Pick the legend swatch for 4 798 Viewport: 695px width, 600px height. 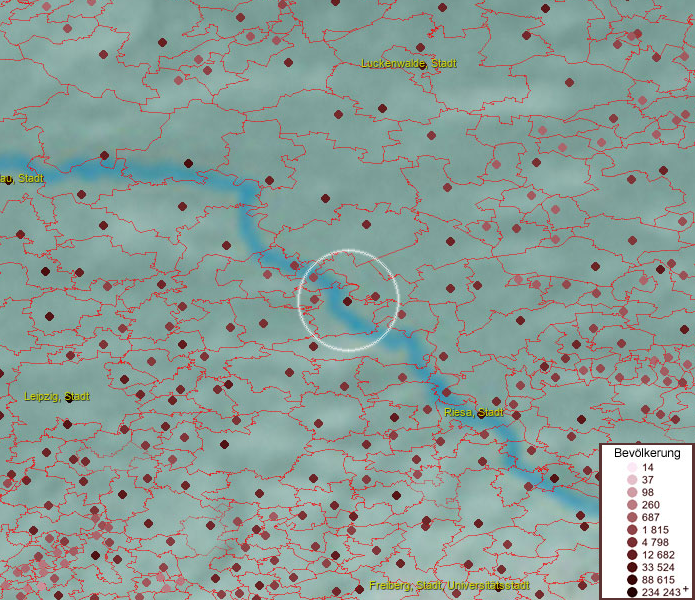coord(632,542)
